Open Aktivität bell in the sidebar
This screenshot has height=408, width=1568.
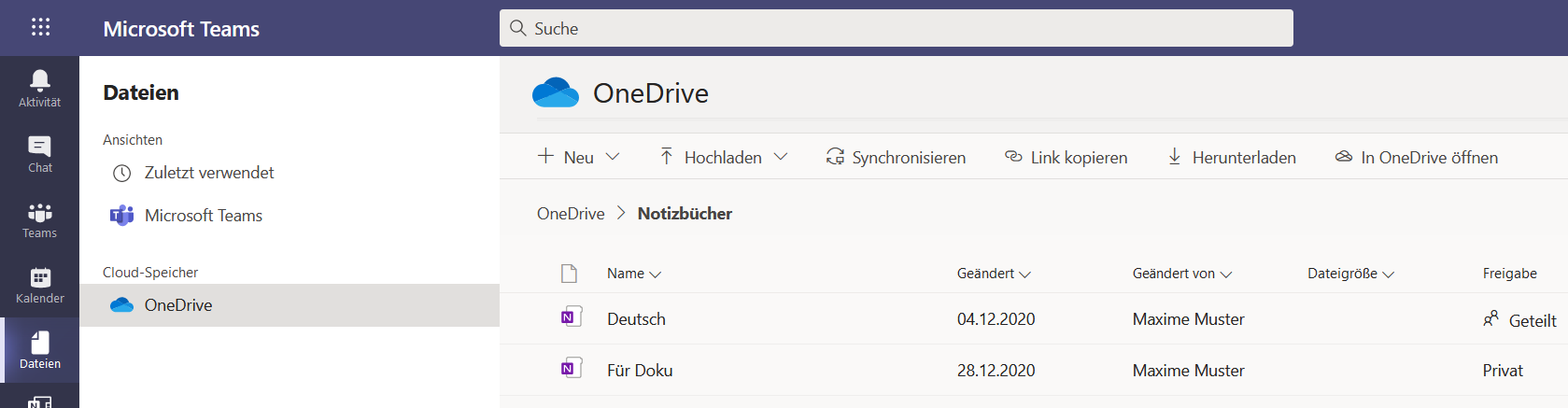[39, 89]
